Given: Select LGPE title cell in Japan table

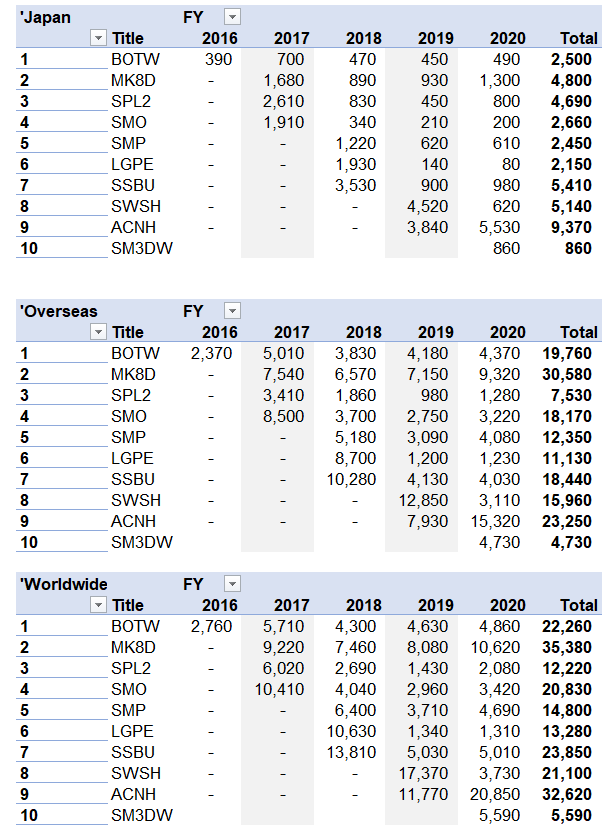Looking at the screenshot, I should click(x=132, y=164).
